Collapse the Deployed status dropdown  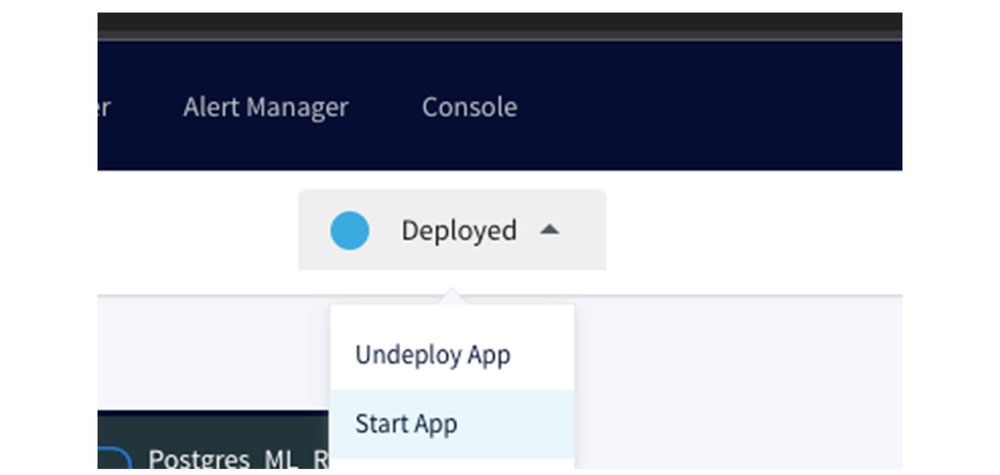pyautogui.click(x=452, y=230)
